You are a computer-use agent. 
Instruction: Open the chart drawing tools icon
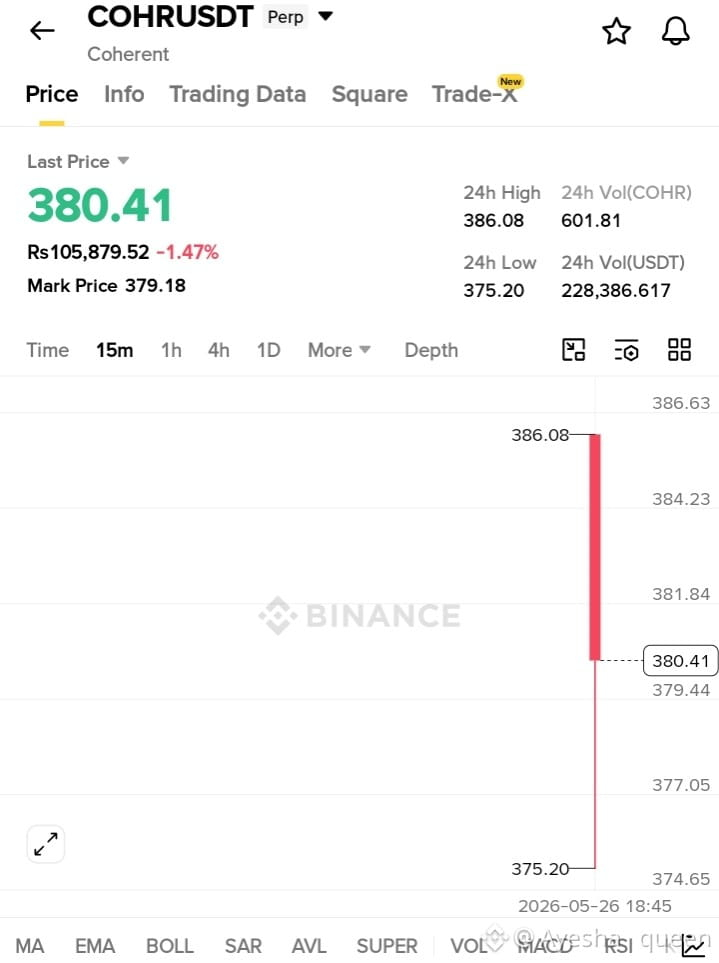573,350
